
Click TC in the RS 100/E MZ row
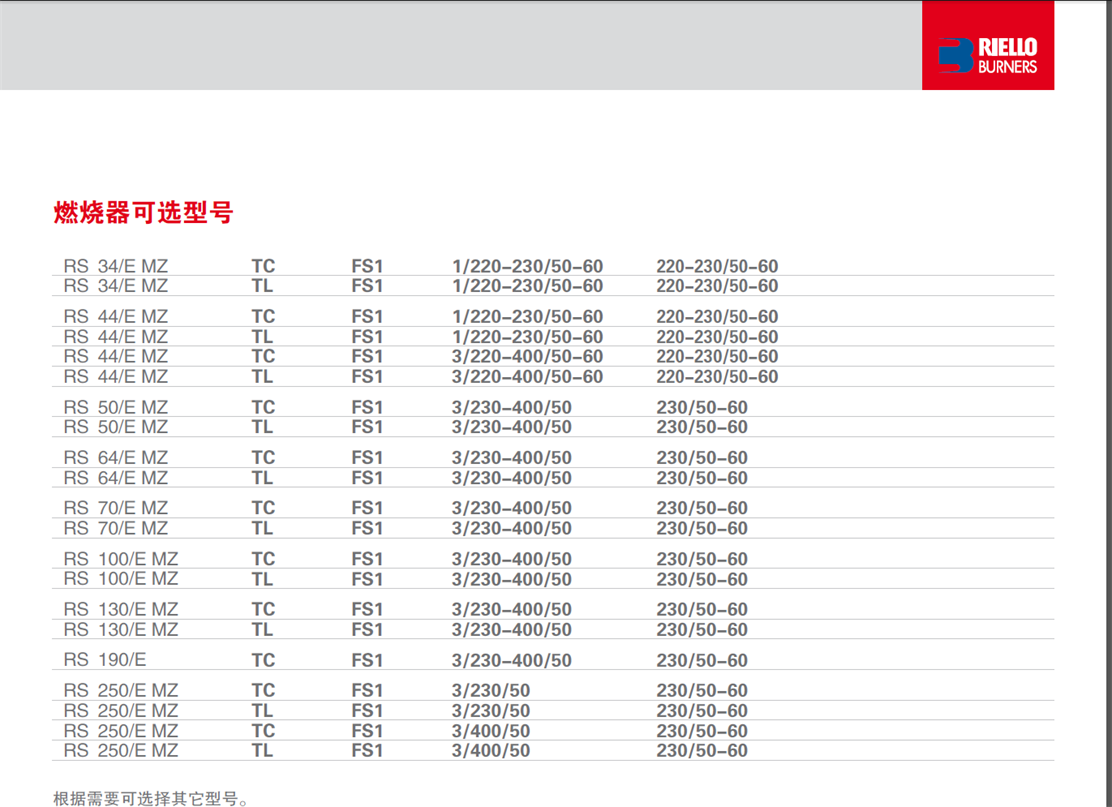(263, 559)
